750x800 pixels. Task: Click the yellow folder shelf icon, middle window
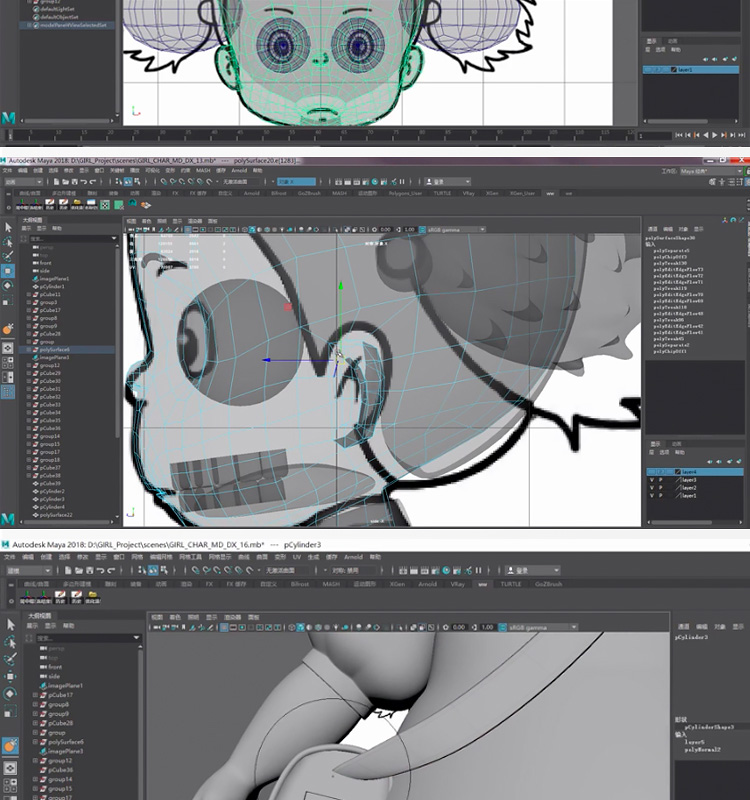[x=78, y=205]
